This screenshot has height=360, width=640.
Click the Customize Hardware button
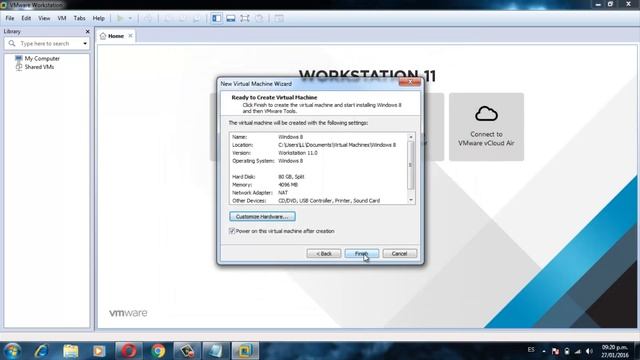[x=262, y=216]
